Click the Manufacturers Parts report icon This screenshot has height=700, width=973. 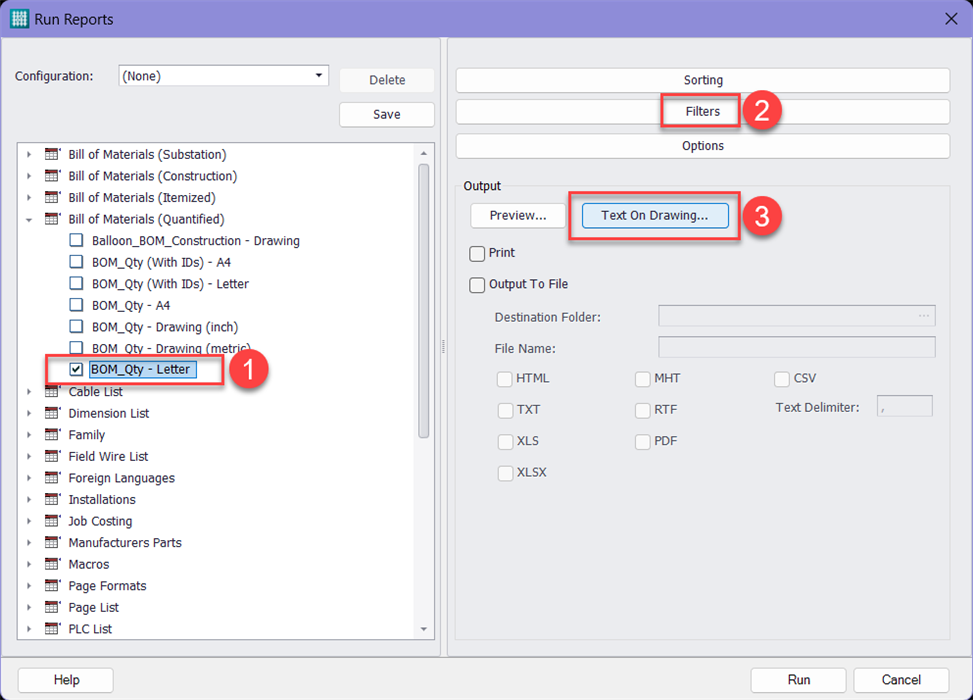pos(51,542)
